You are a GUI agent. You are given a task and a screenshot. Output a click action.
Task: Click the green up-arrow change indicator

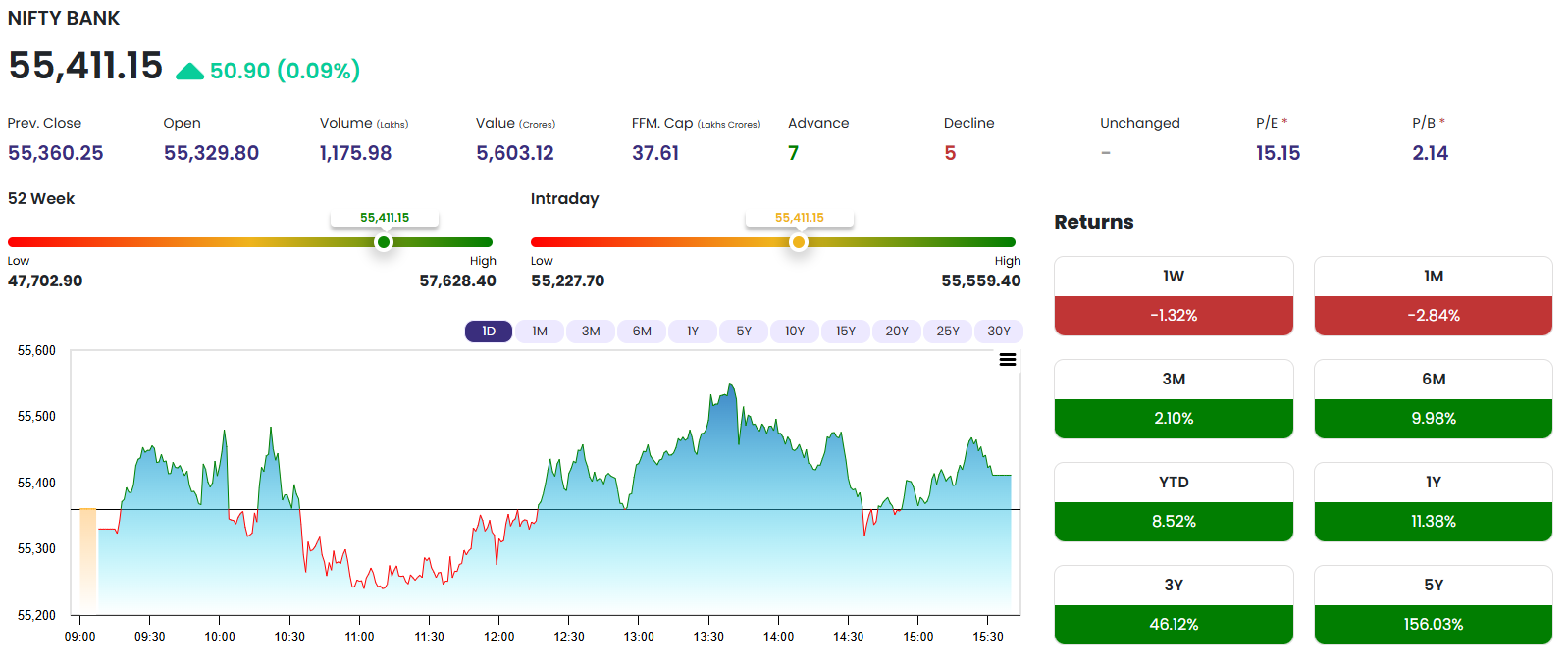click(x=189, y=72)
